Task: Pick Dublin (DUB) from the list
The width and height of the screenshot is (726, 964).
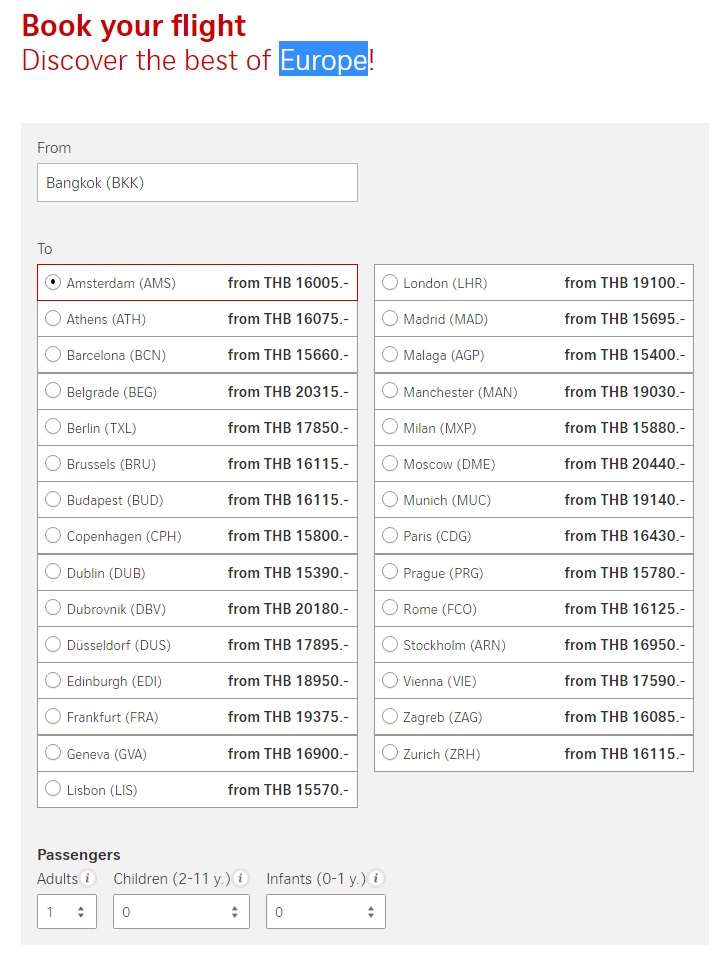Action: [53, 572]
